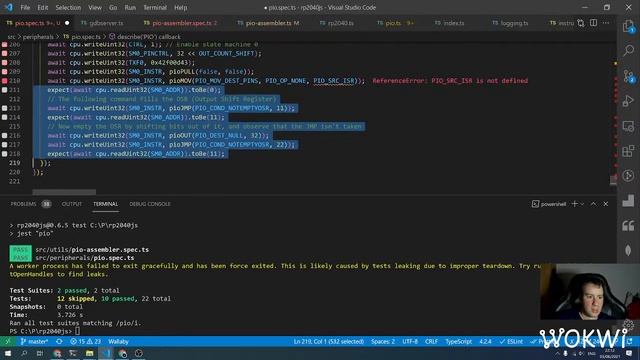The image size is (640, 360).
Task: Open the OBS Studio taskbar icon
Action: [x=139, y=353]
